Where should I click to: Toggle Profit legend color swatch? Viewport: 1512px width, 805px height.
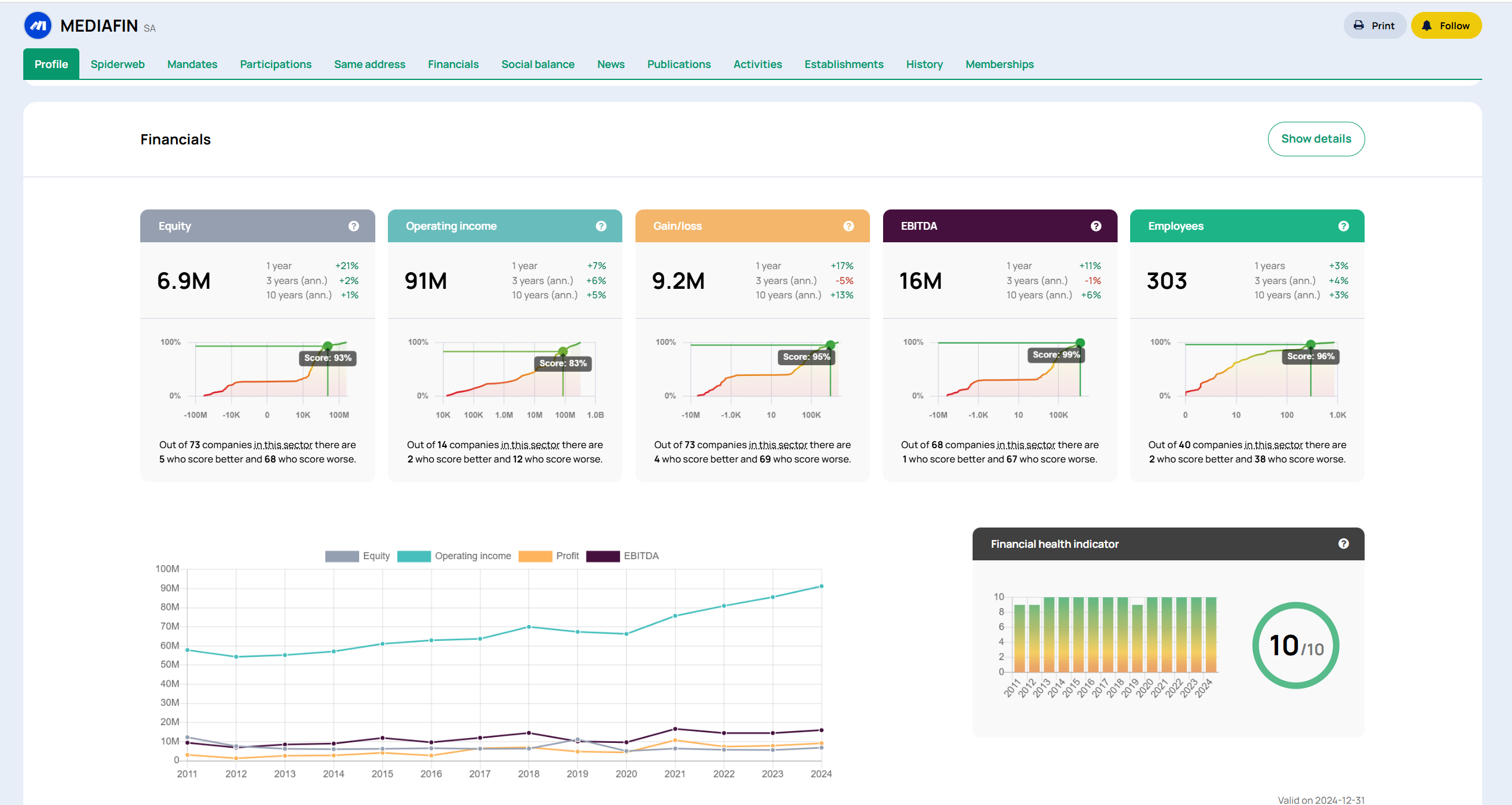pos(535,556)
